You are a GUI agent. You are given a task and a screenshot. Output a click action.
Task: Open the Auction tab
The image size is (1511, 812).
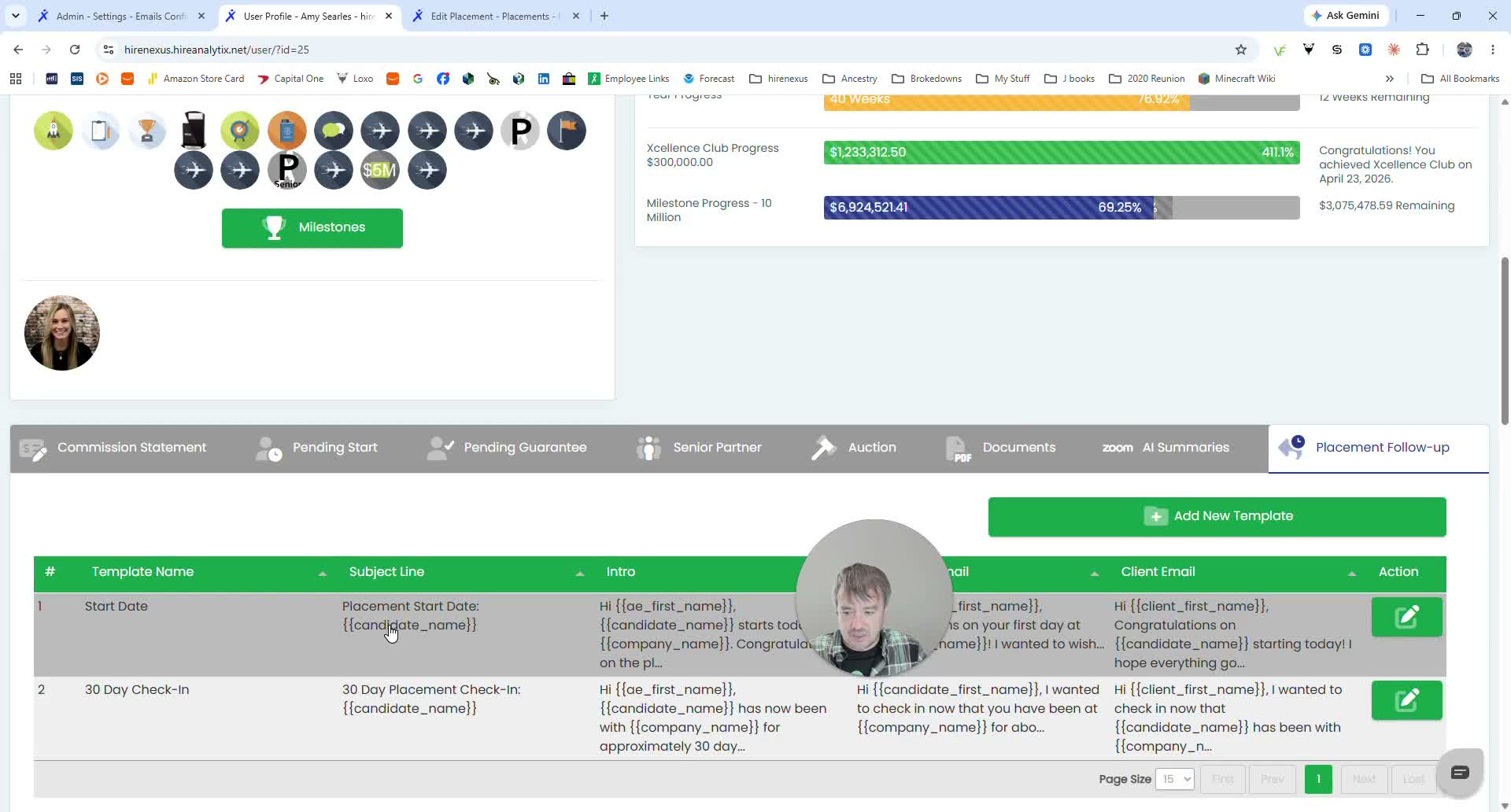tap(853, 448)
